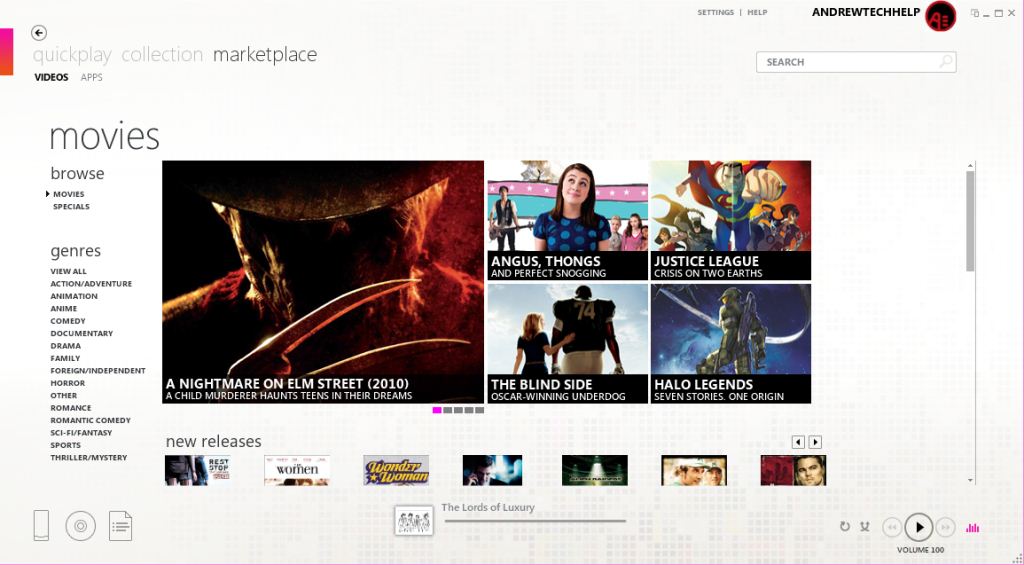Click the now playing album art thumbnail
This screenshot has width=1024, height=565.
pyautogui.click(x=413, y=521)
